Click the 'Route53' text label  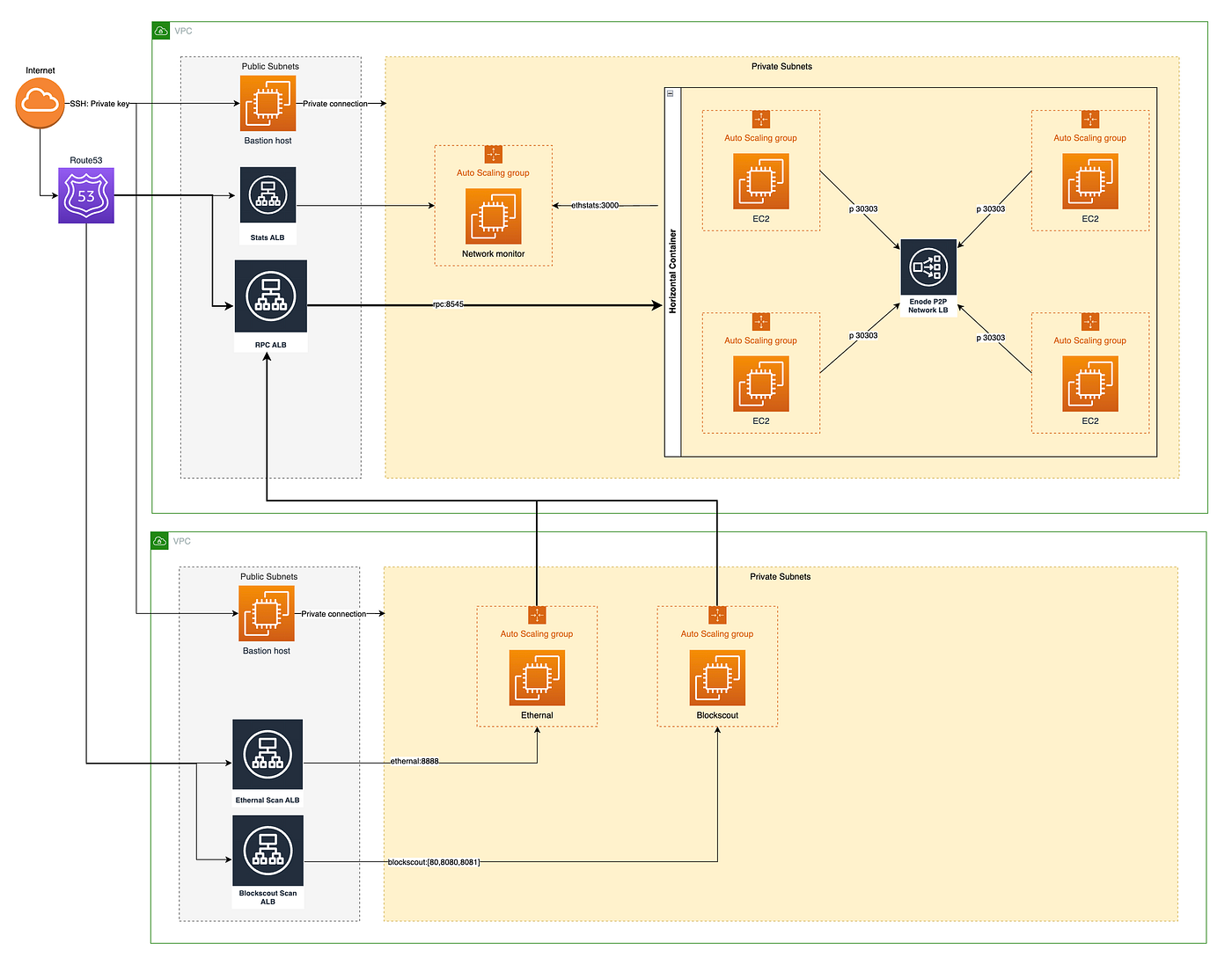click(x=86, y=160)
